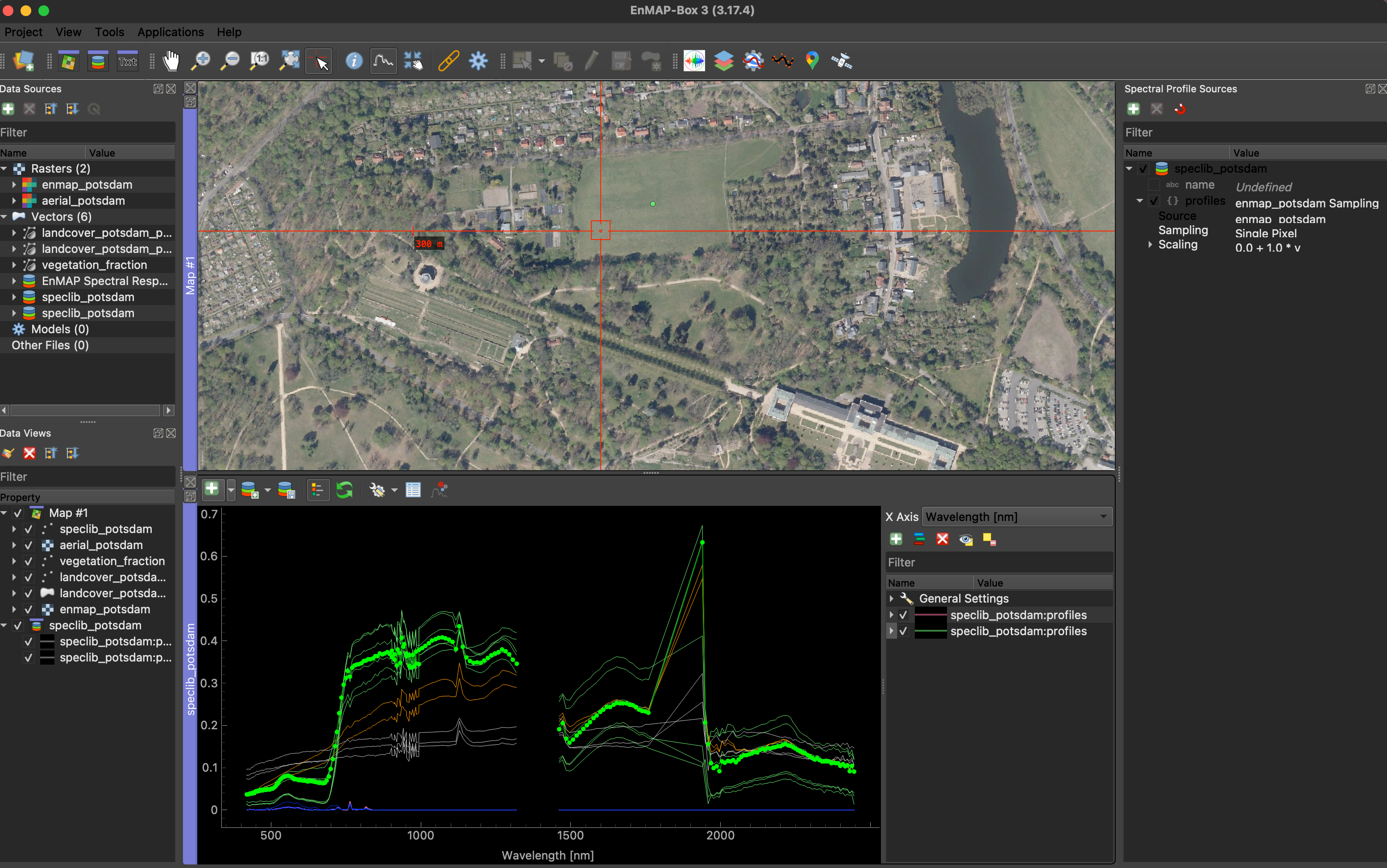Select the Zoom in magnifier tool

pyautogui.click(x=201, y=60)
